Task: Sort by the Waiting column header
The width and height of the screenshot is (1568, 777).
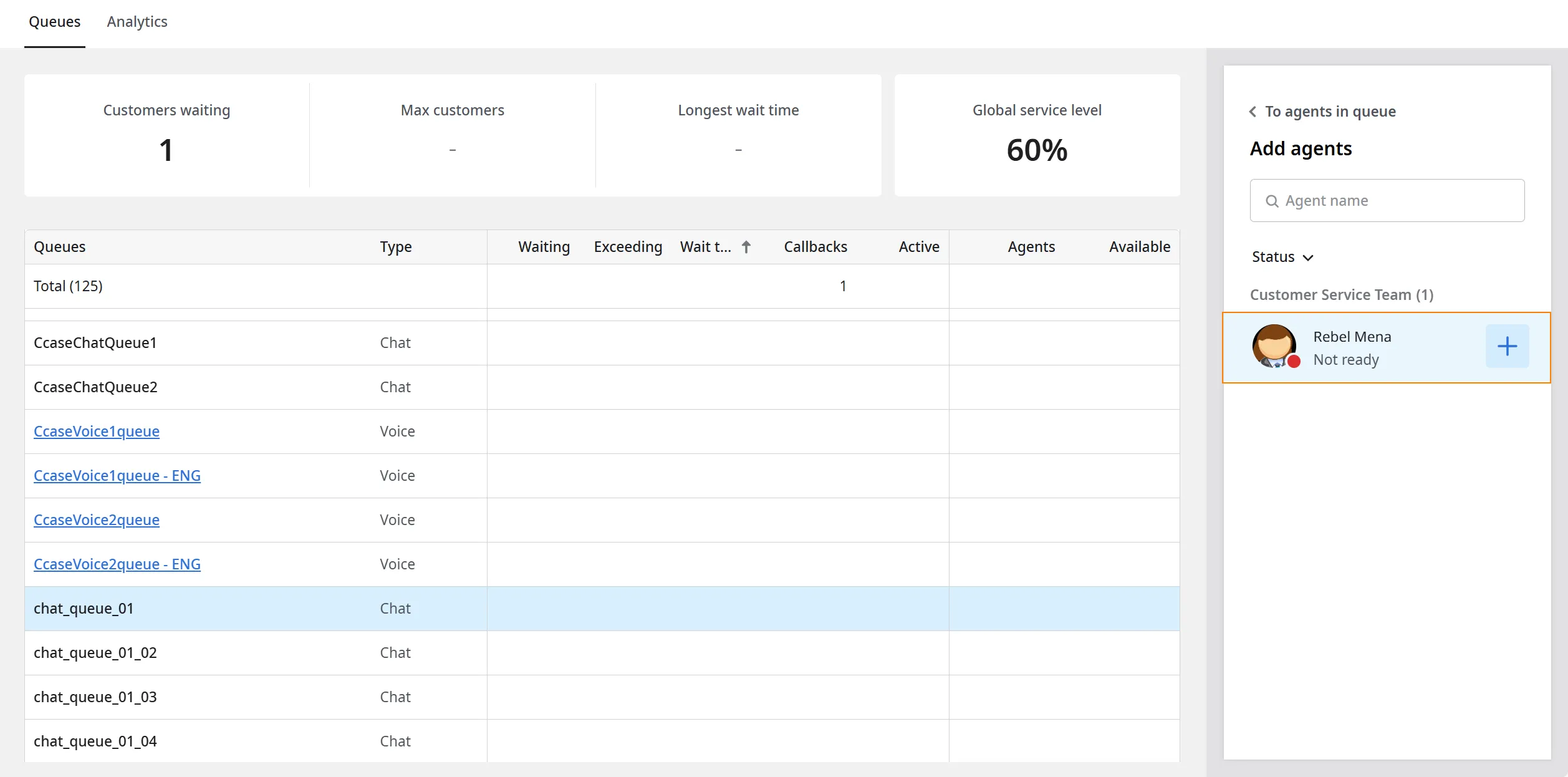Action: coord(544,247)
